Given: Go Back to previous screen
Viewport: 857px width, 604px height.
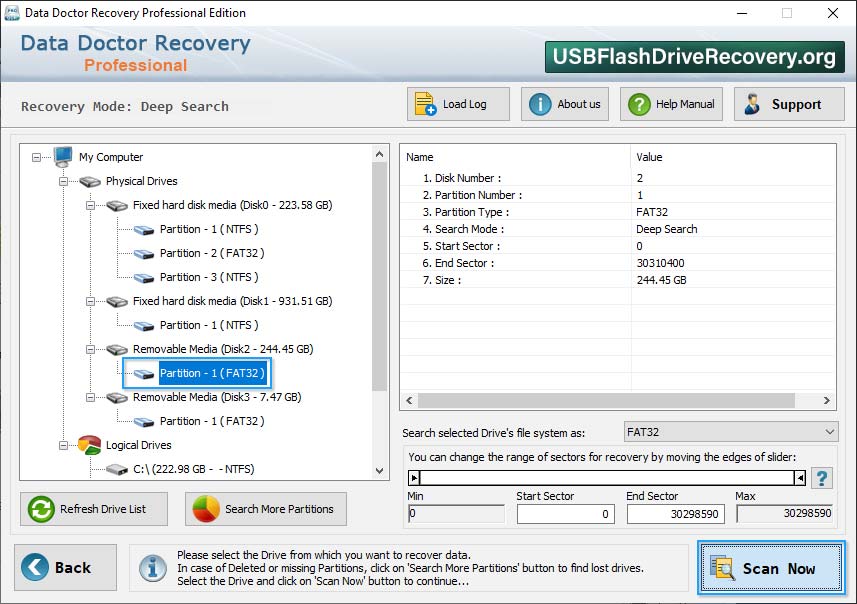Looking at the screenshot, I should tap(66, 567).
